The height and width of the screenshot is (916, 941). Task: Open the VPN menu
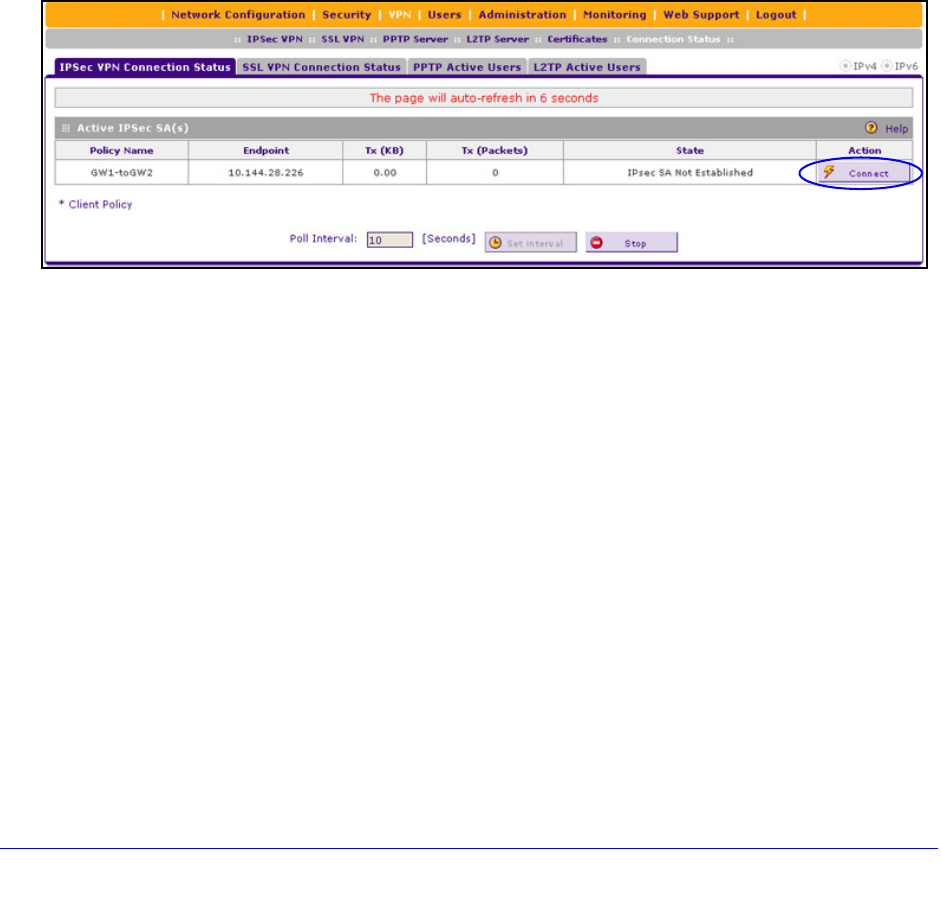400,14
